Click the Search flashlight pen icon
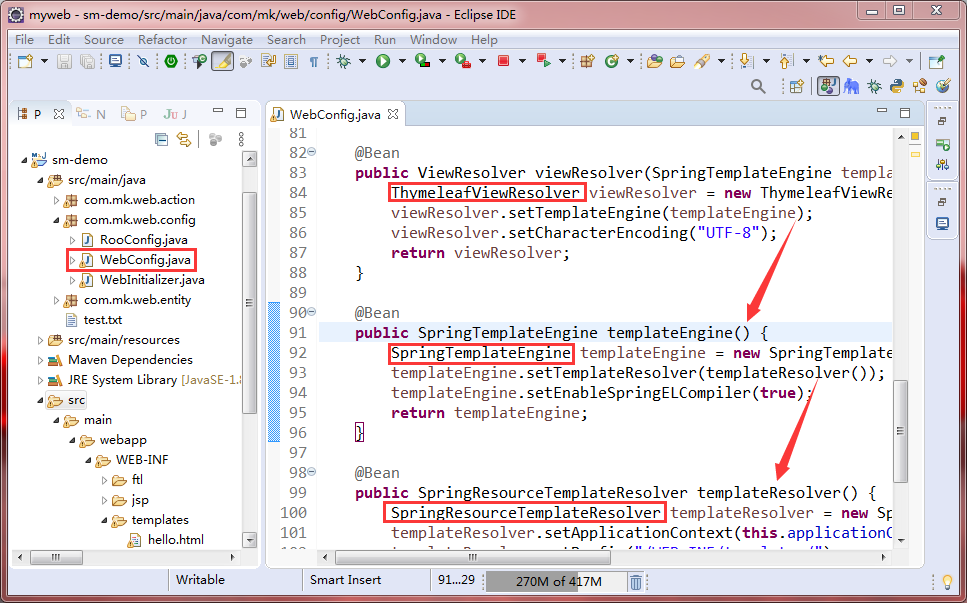This screenshot has height=603, width=967. coord(702,61)
